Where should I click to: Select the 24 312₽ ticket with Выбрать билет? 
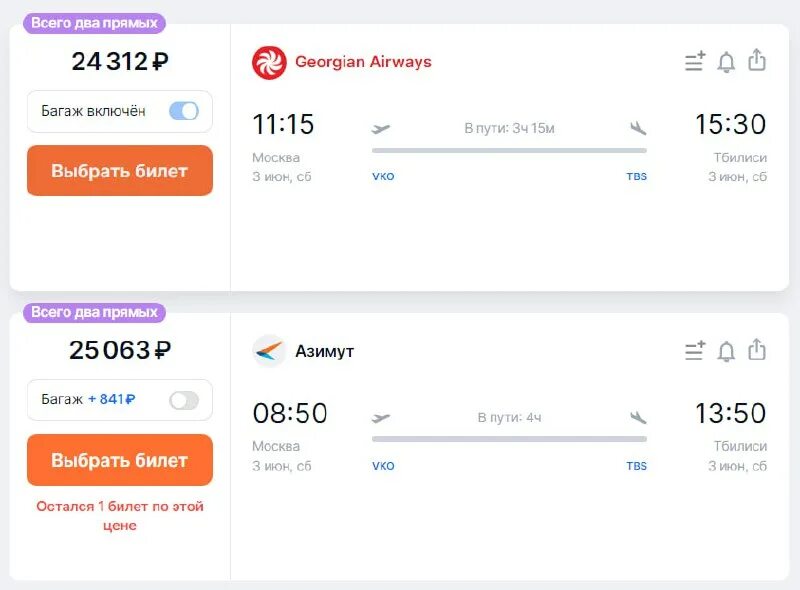120,171
